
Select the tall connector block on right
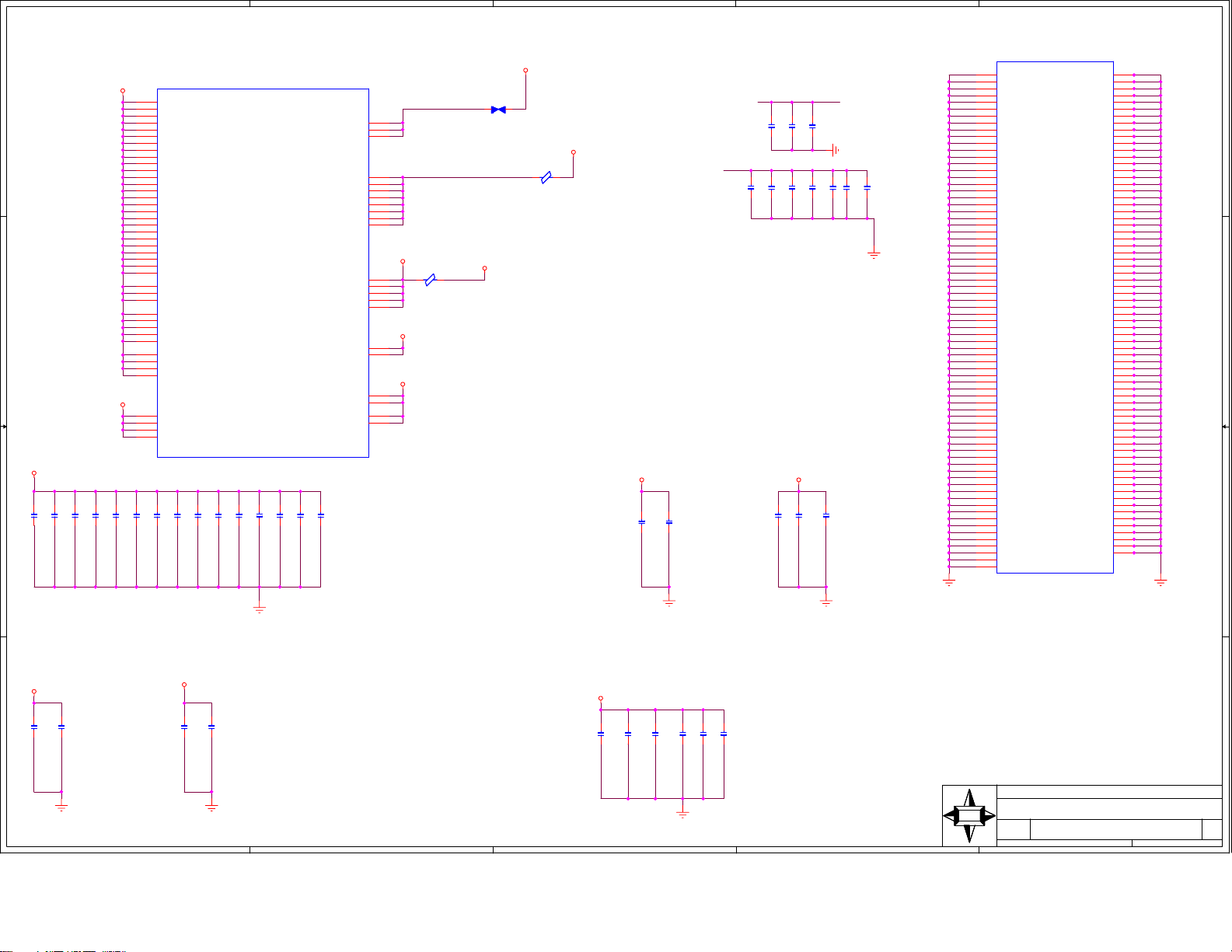1055,317
